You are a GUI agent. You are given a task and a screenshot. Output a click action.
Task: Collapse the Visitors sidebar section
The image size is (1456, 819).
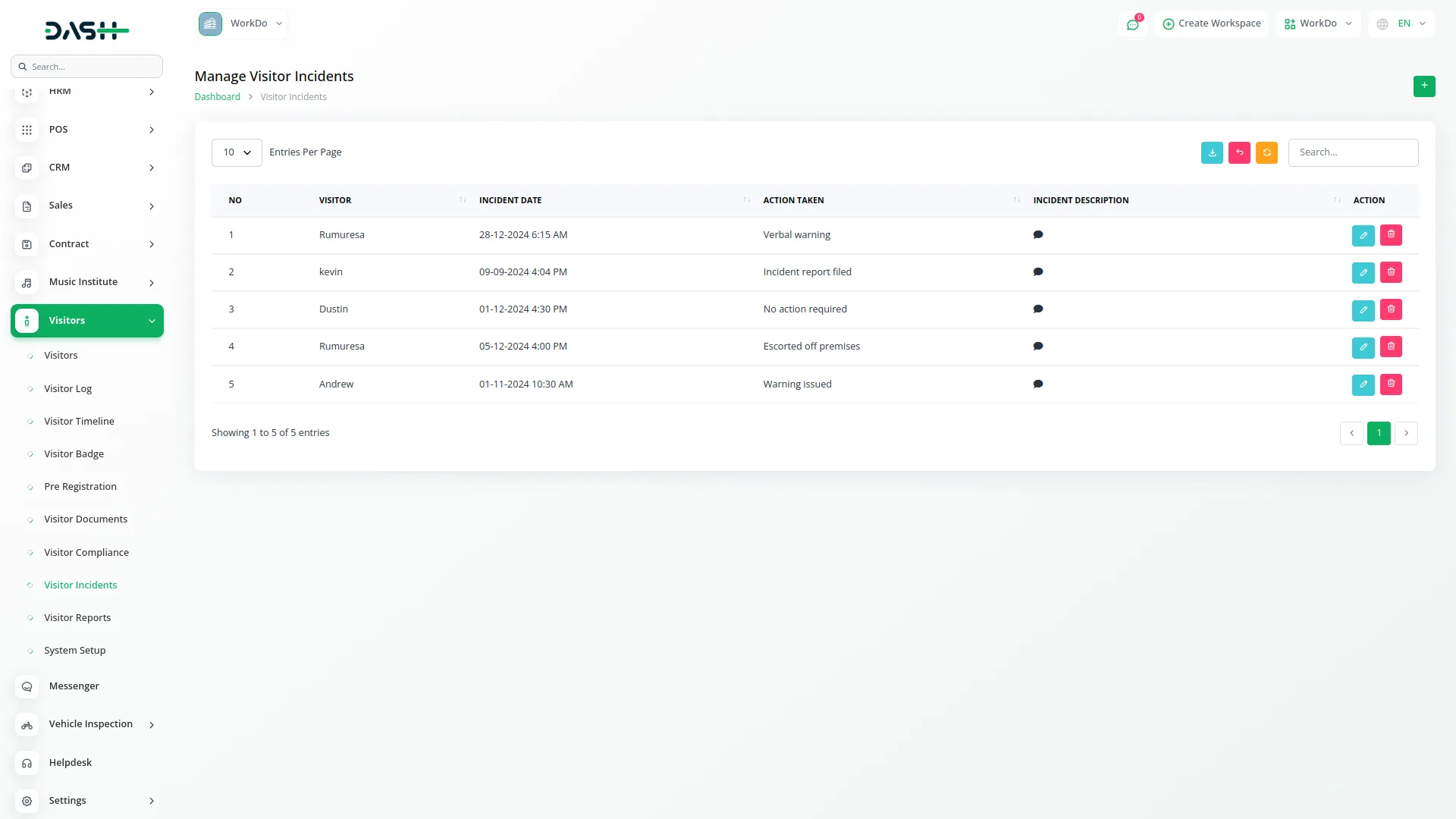pyautogui.click(x=87, y=321)
